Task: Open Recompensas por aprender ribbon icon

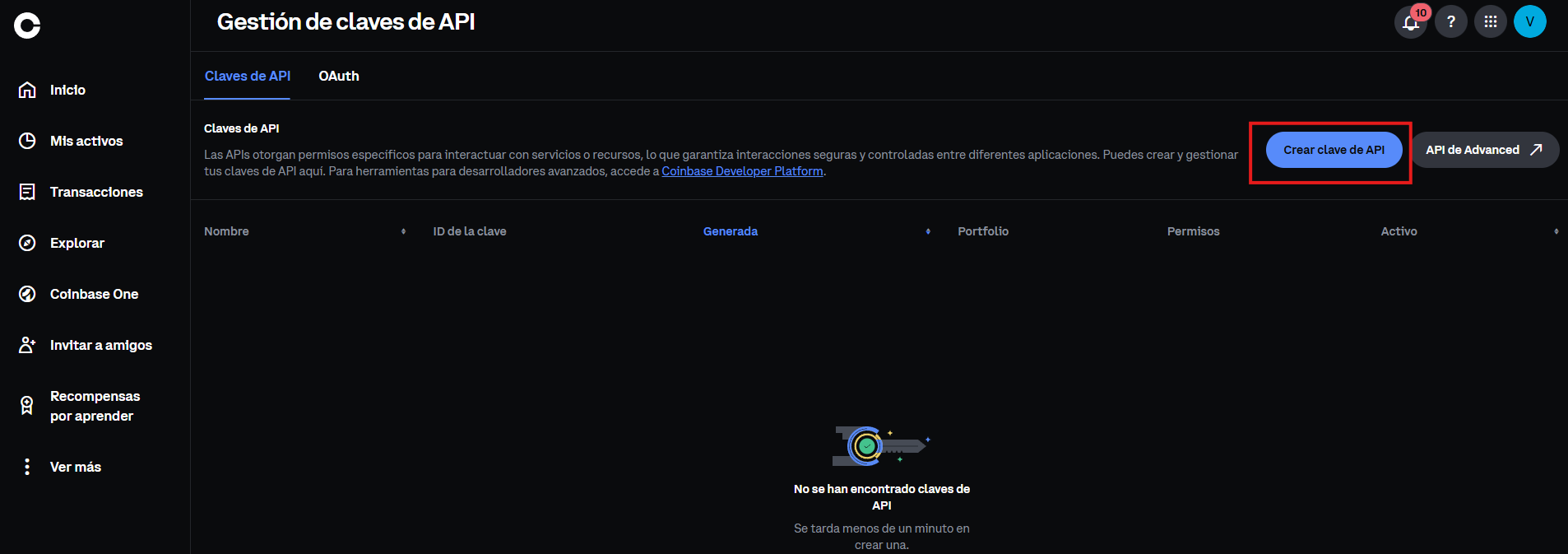Action: click(x=27, y=406)
